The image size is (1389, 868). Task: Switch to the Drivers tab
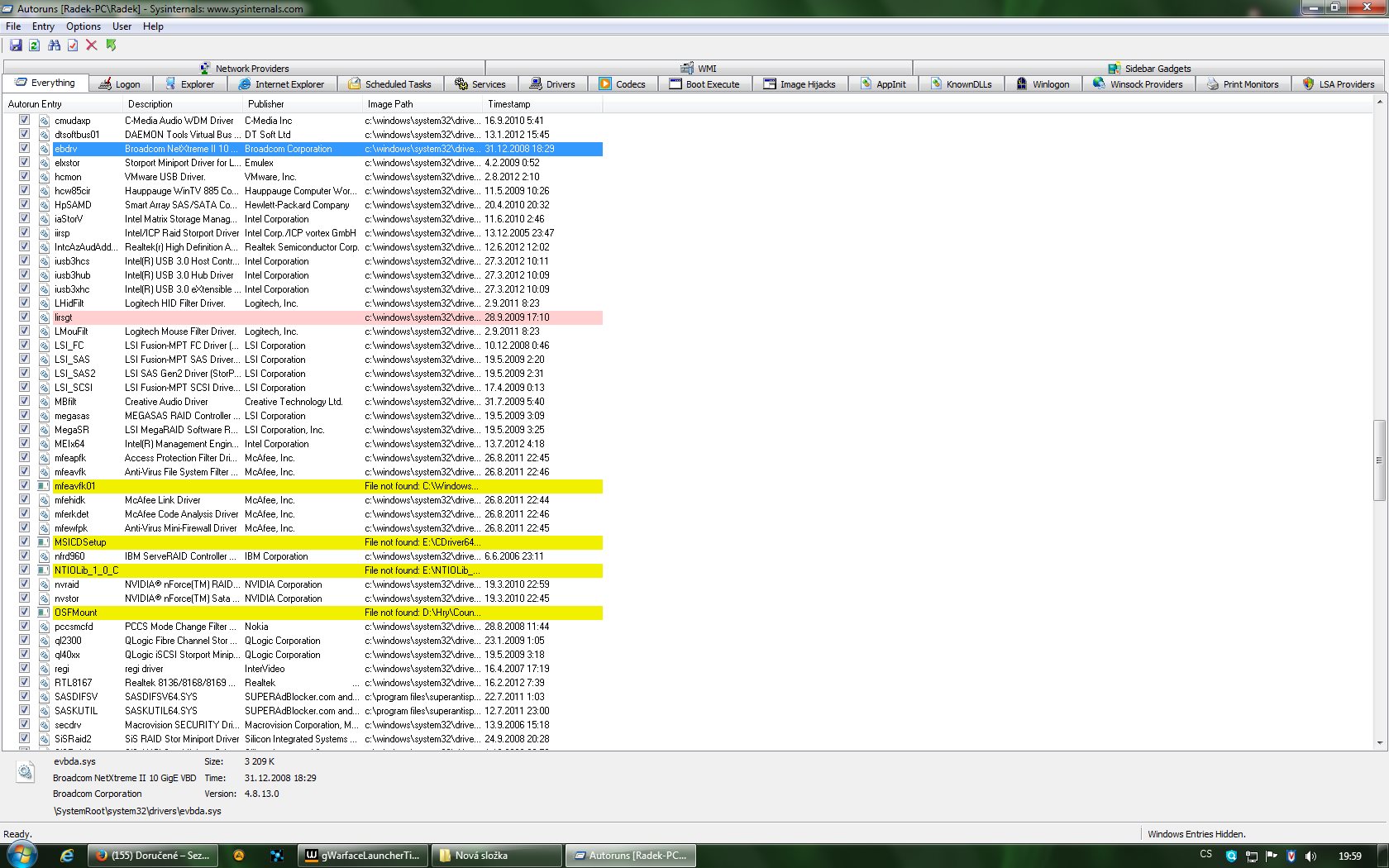(552, 83)
